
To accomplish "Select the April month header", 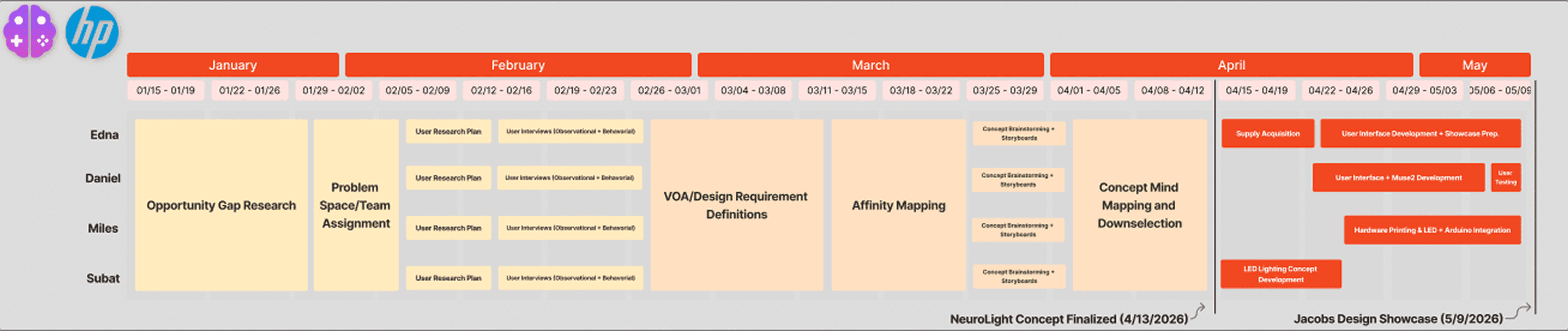I will point(1231,65).
